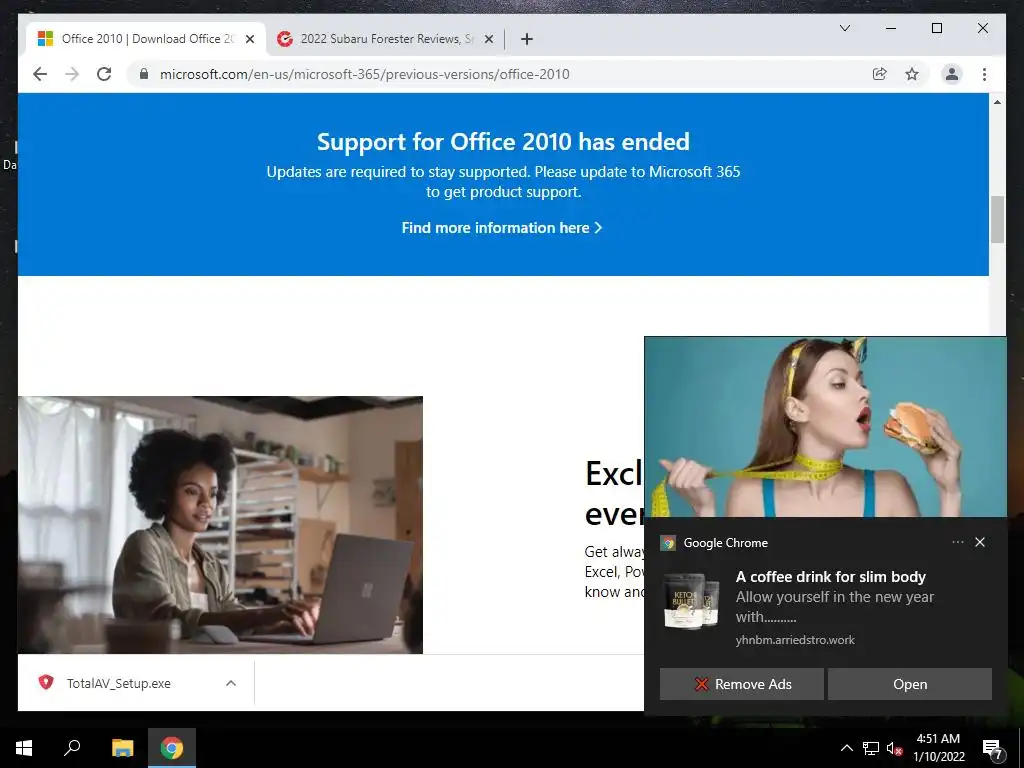Follow the 'Find more information here' link
This screenshot has height=768, width=1024.
pos(502,228)
